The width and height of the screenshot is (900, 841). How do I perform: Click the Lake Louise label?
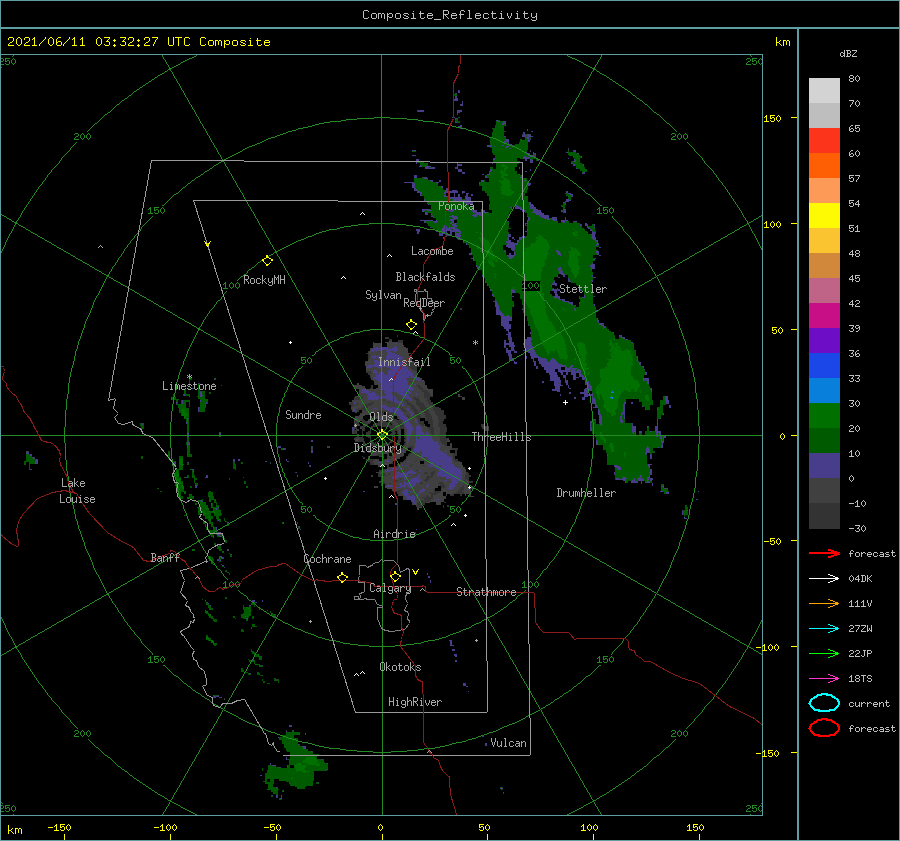coord(77,491)
